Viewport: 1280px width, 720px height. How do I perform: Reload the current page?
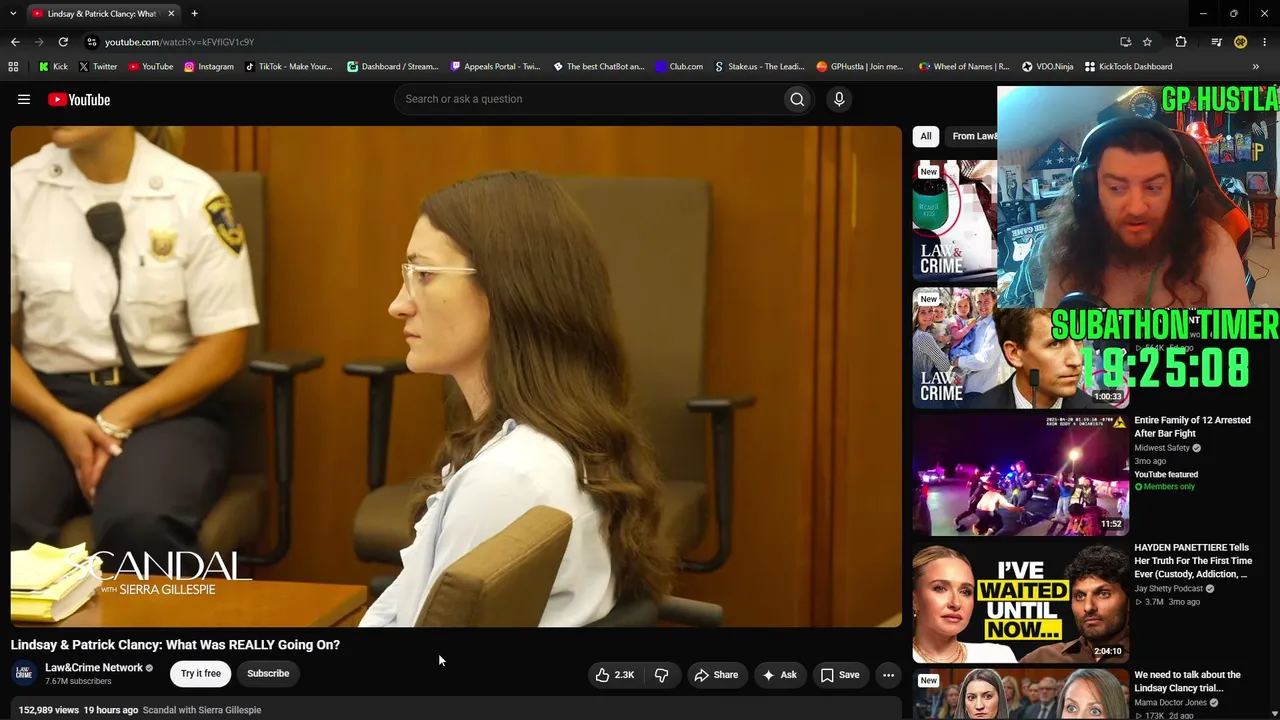63,42
